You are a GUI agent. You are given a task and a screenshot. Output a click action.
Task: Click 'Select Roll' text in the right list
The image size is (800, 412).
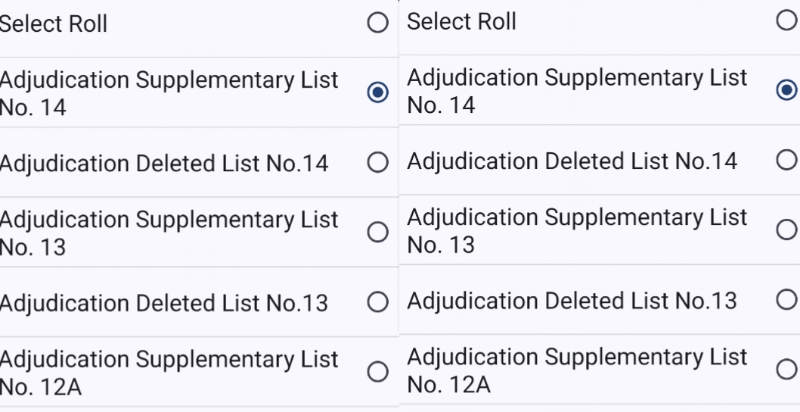pos(461,21)
